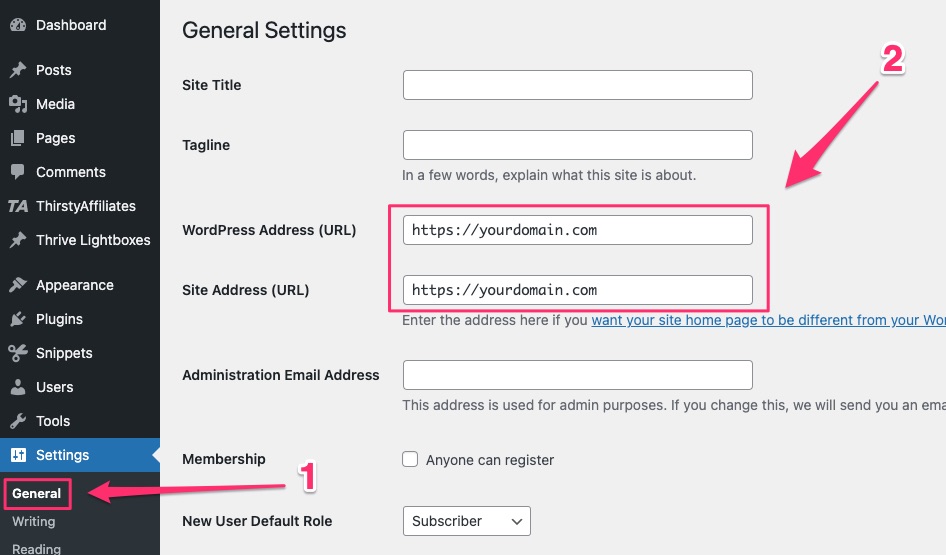Click the Tagline label
This screenshot has width=946, height=555.
[x=206, y=145]
